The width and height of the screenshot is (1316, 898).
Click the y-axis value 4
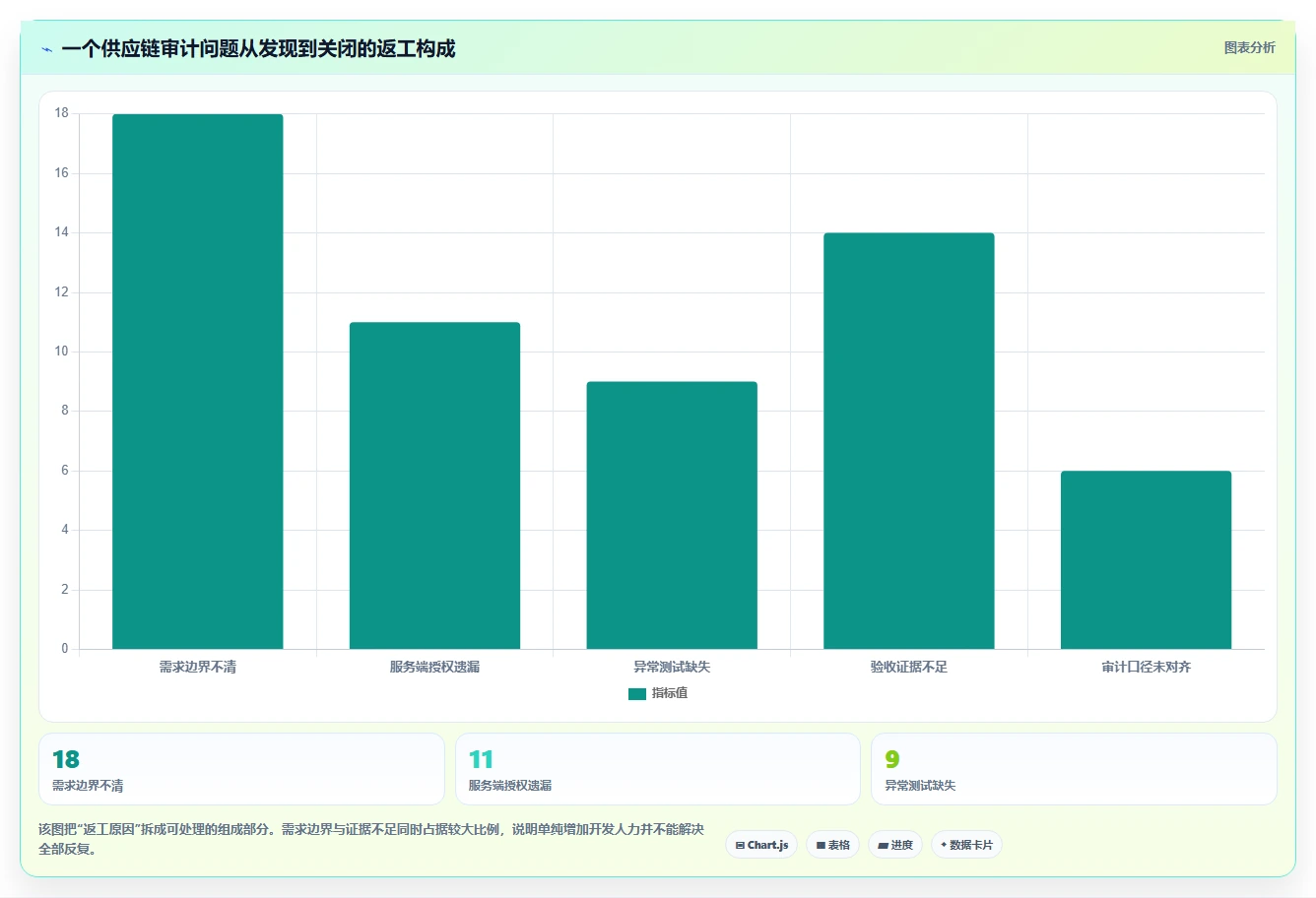coord(65,530)
